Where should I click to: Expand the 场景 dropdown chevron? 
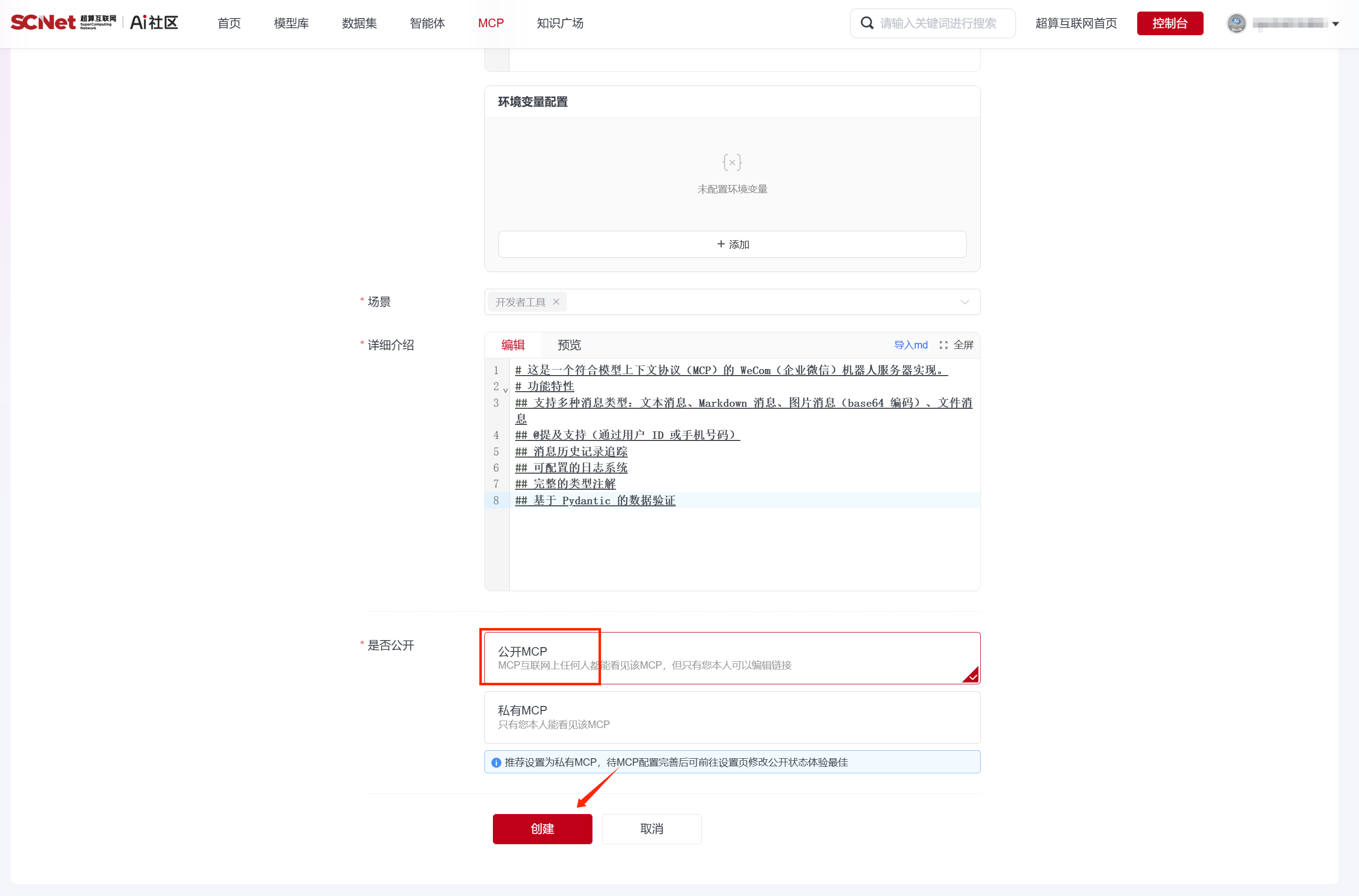click(x=964, y=302)
